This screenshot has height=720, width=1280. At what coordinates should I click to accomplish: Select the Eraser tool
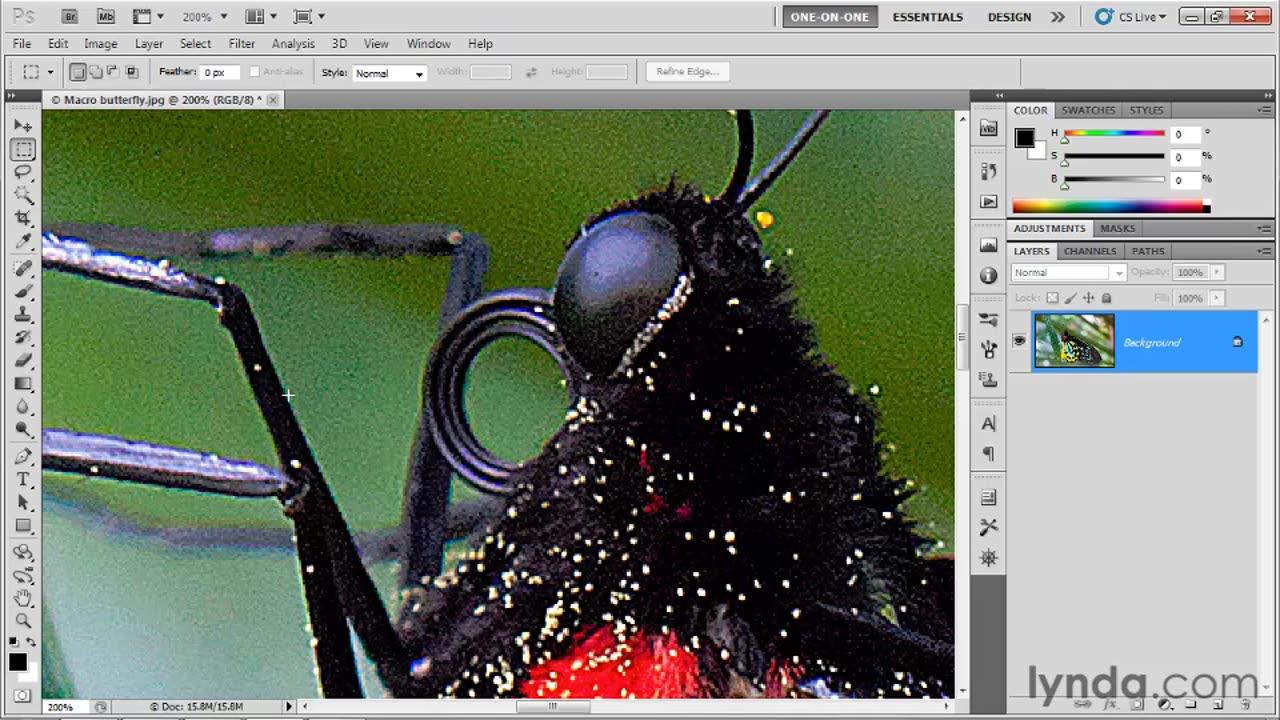tap(23, 360)
